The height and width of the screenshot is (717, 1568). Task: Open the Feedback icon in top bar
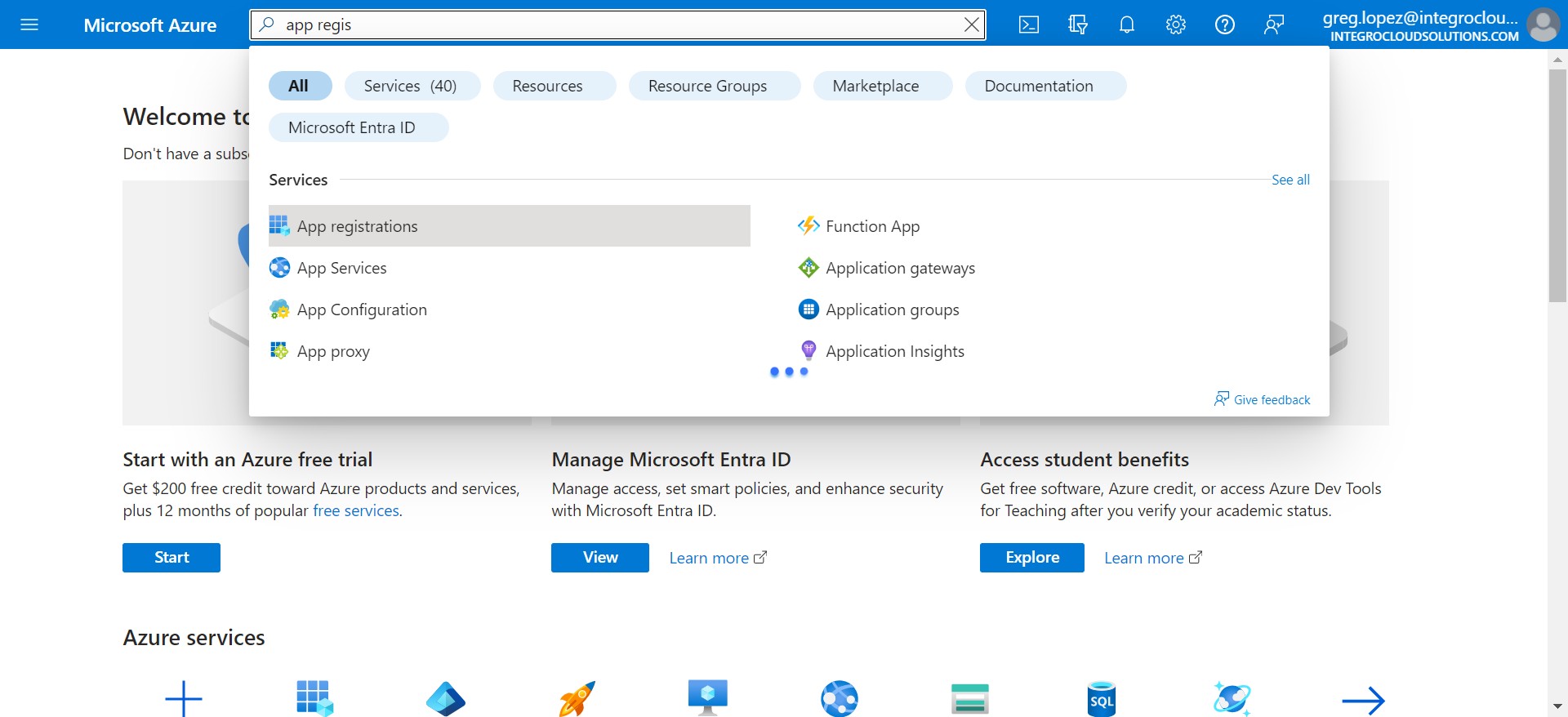pos(1274,24)
